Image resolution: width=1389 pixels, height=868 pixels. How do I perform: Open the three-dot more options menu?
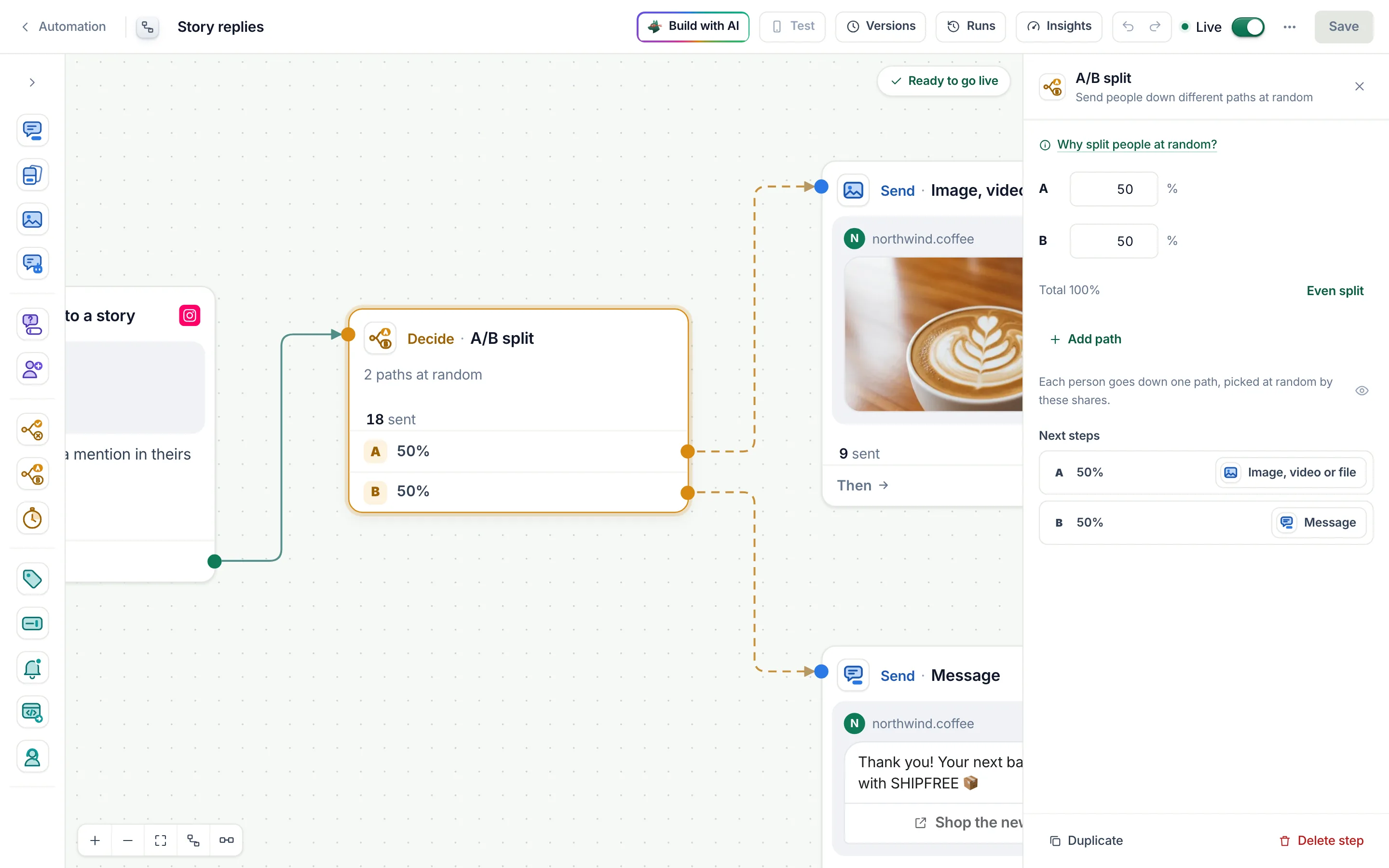(1289, 27)
